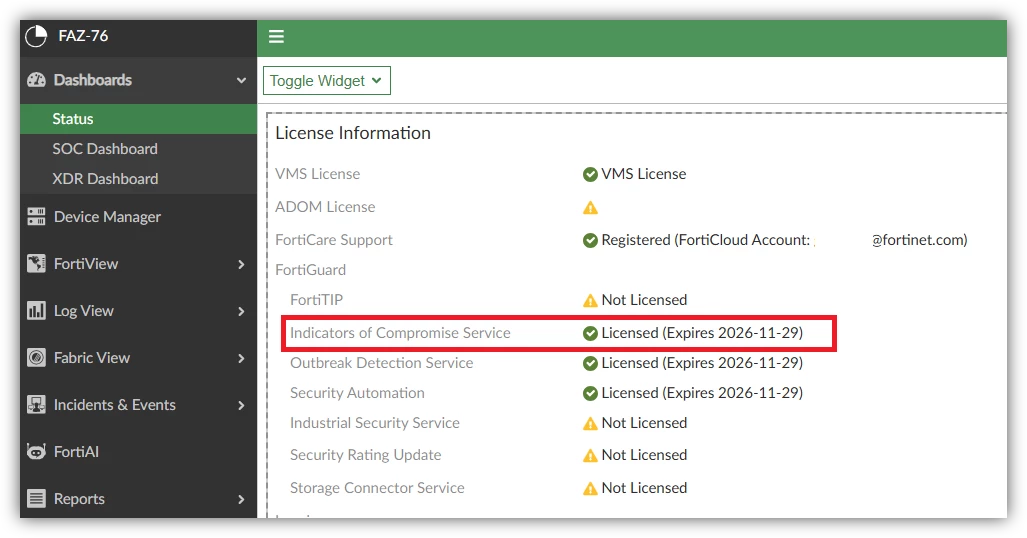Click the Security Rating Update label
The width and height of the screenshot is (1027, 538).
(366, 455)
